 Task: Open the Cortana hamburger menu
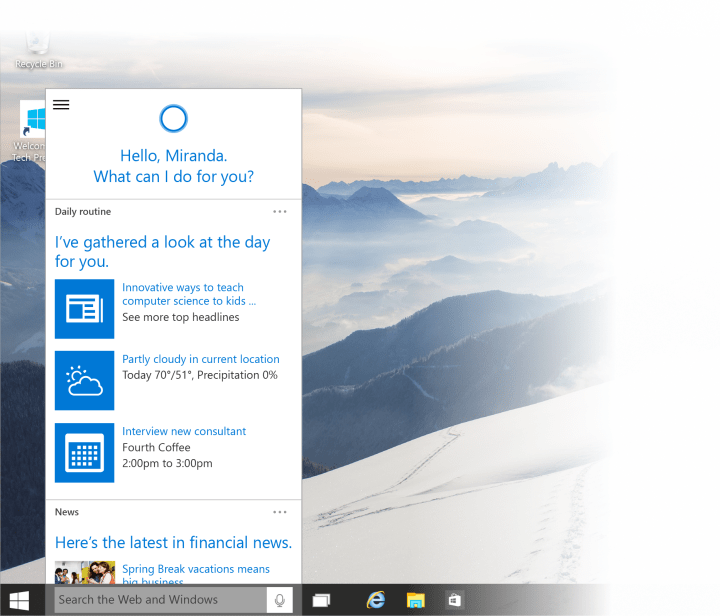click(x=61, y=105)
